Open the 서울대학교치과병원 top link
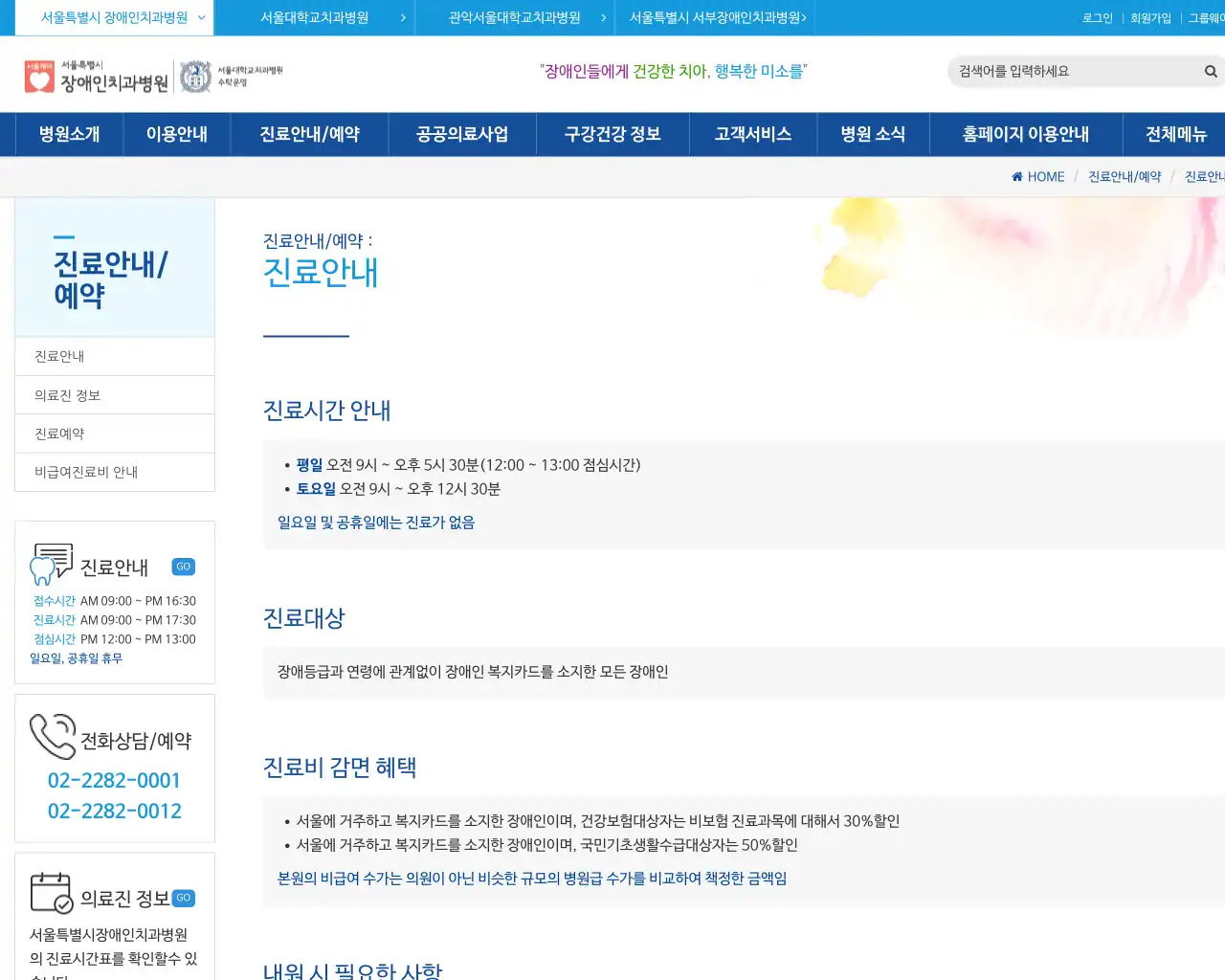The width and height of the screenshot is (1225, 980). 314,17
